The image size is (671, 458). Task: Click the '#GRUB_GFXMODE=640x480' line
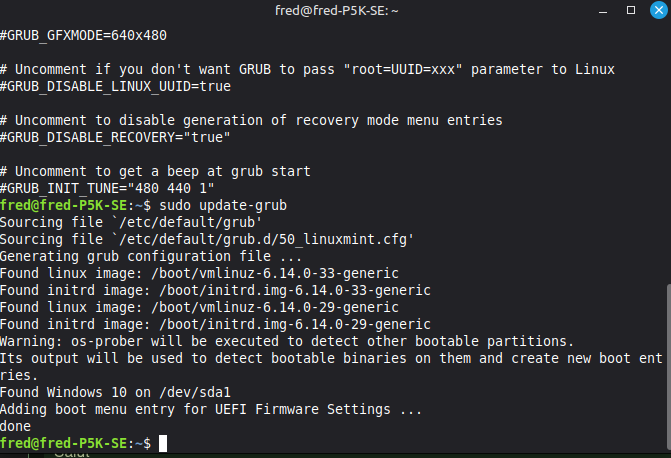(83, 35)
